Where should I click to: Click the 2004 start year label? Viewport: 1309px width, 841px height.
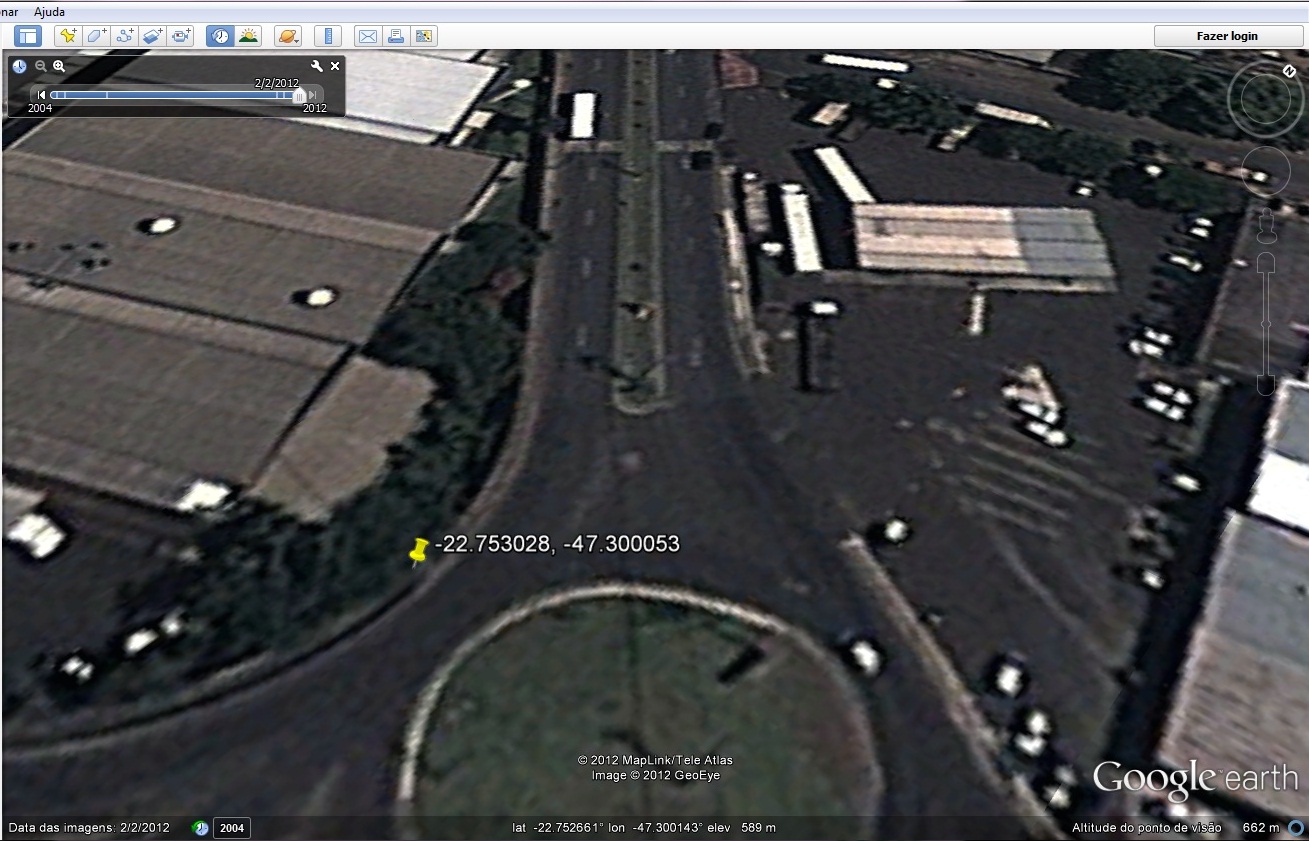[x=40, y=108]
